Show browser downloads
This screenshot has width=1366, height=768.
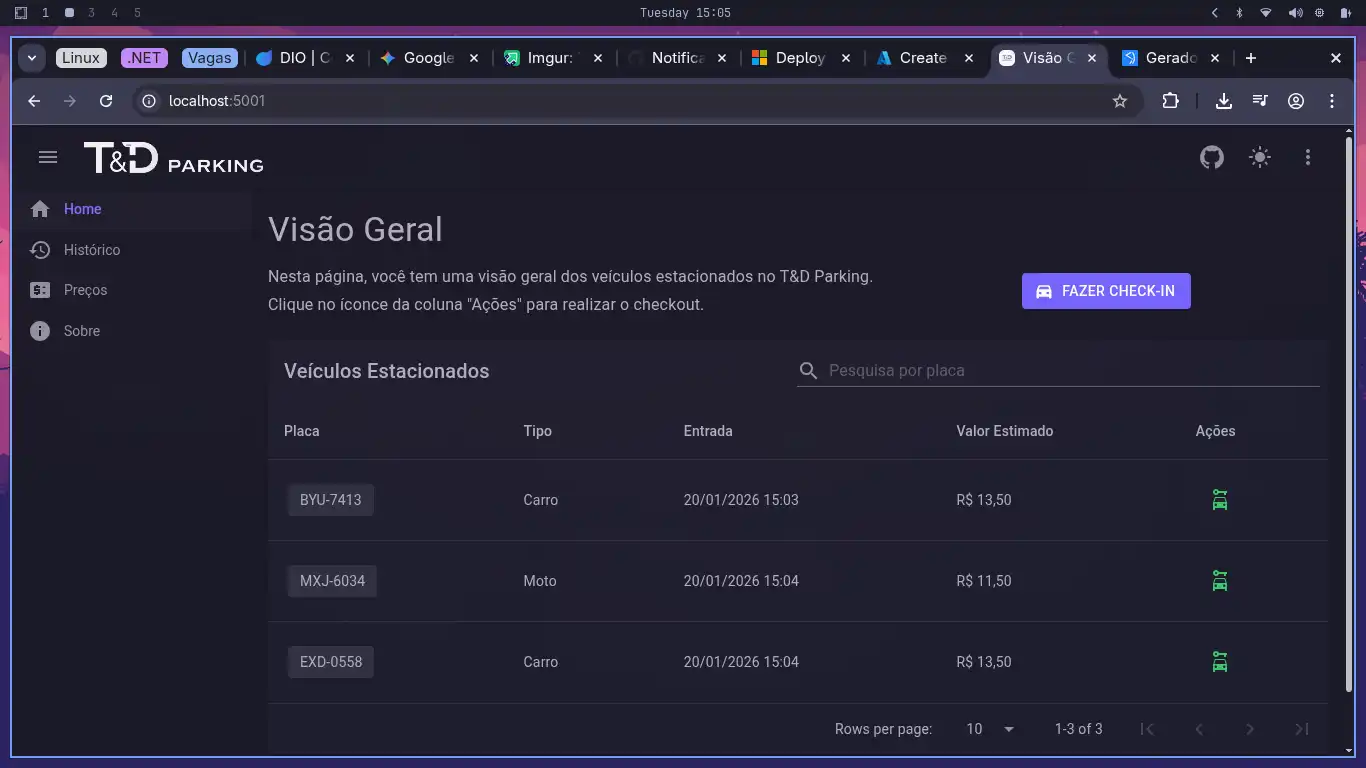tap(1223, 101)
